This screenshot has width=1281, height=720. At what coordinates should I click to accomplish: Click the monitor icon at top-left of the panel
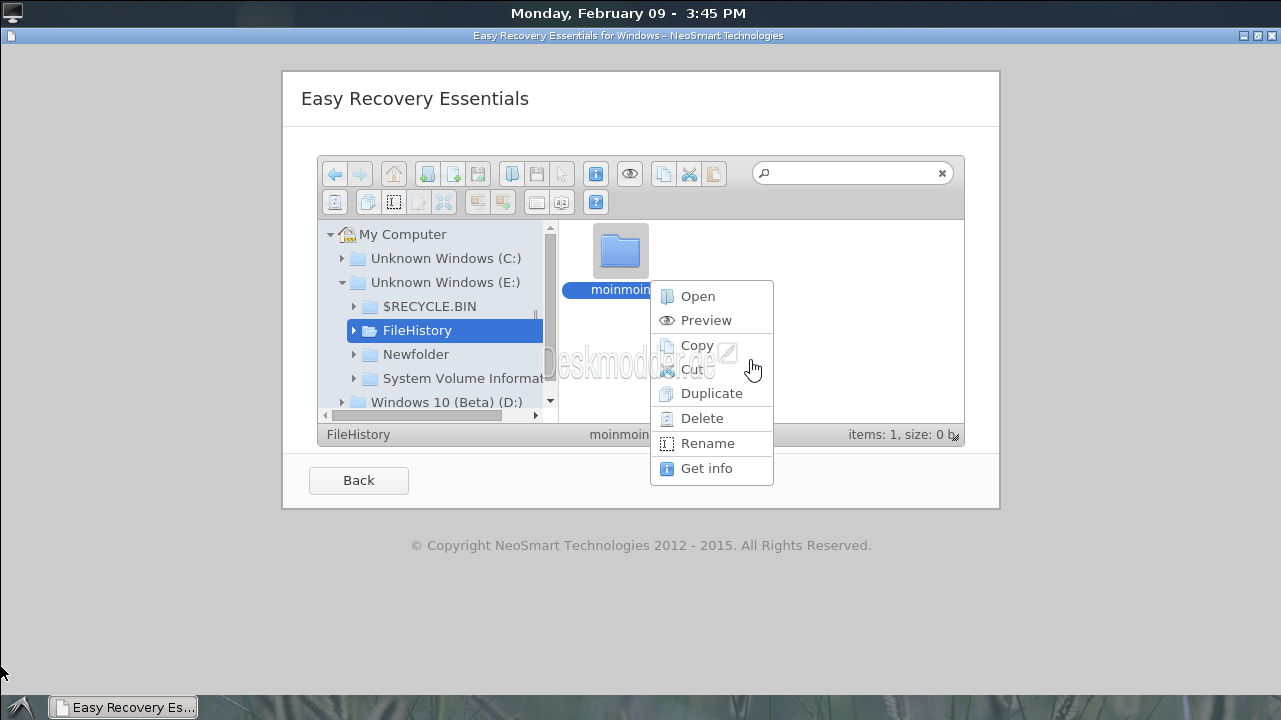point(12,13)
